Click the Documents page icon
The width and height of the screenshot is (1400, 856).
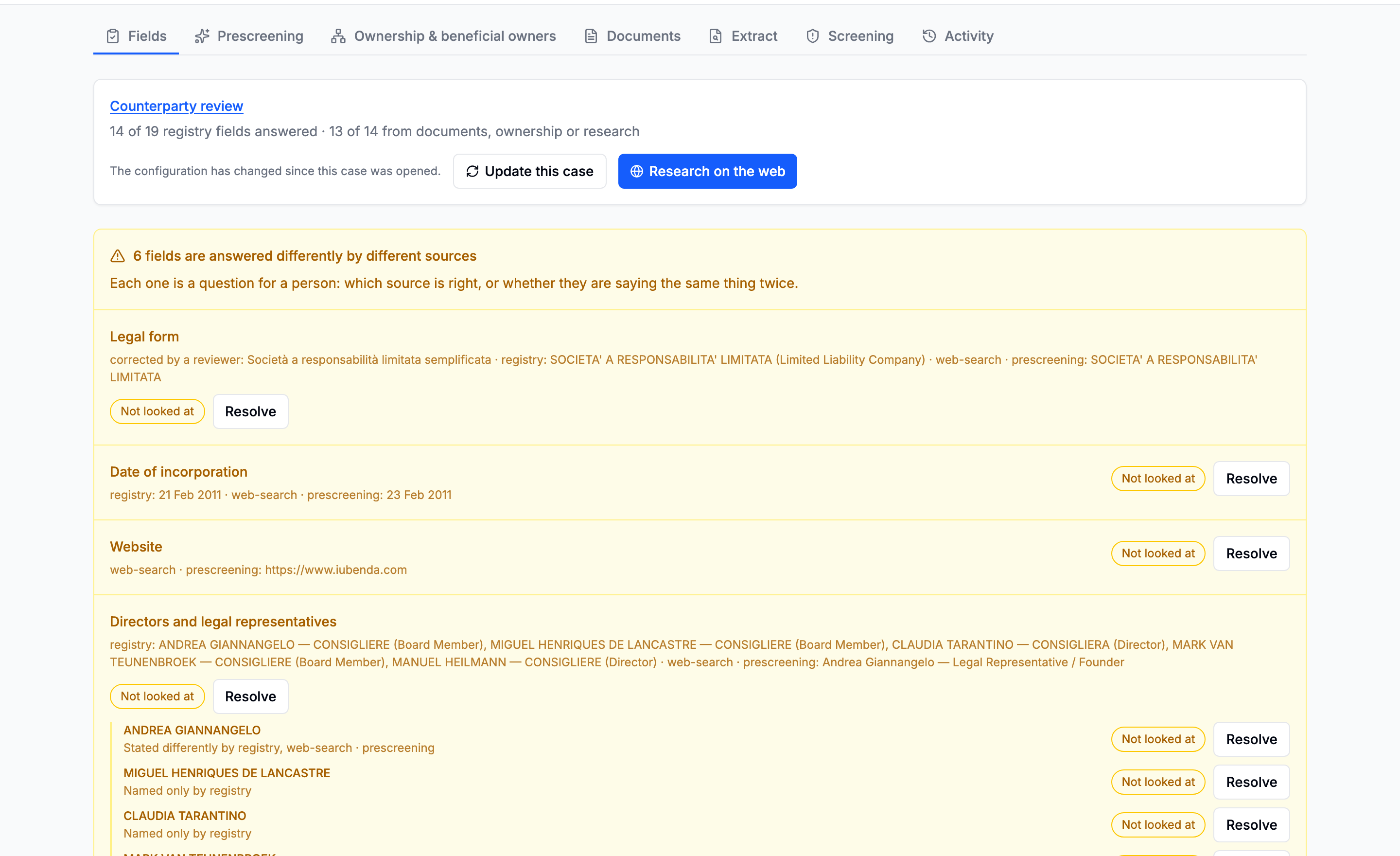(591, 36)
